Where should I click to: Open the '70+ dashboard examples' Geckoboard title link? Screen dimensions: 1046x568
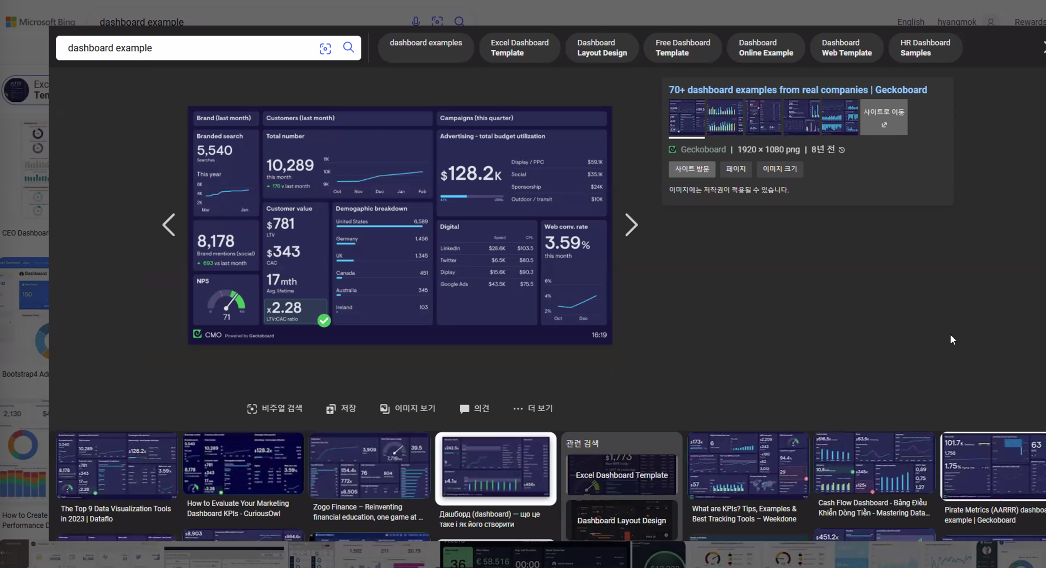pos(798,89)
